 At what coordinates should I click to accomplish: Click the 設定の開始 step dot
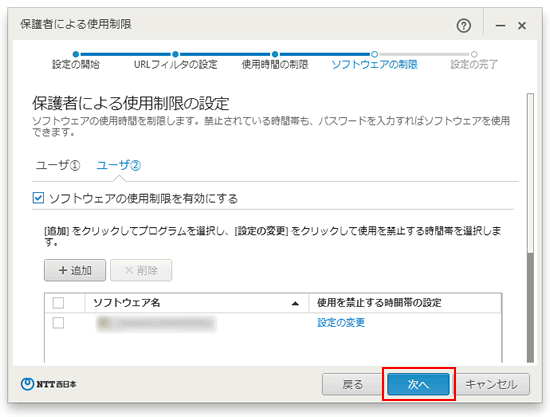click(x=76, y=54)
